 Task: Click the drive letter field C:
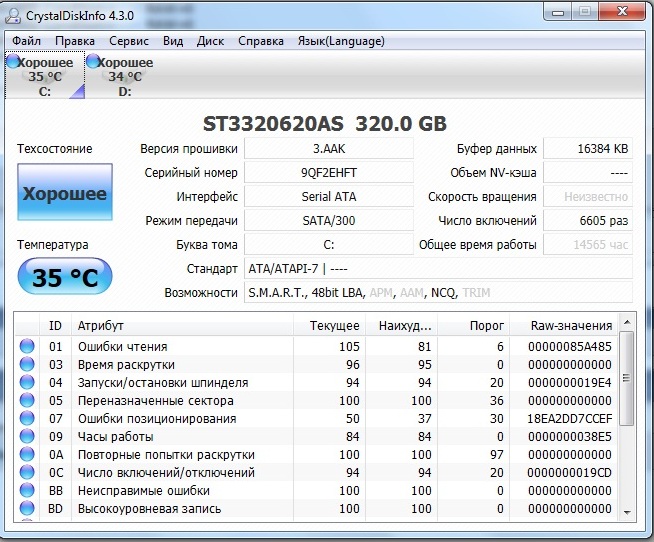329,245
